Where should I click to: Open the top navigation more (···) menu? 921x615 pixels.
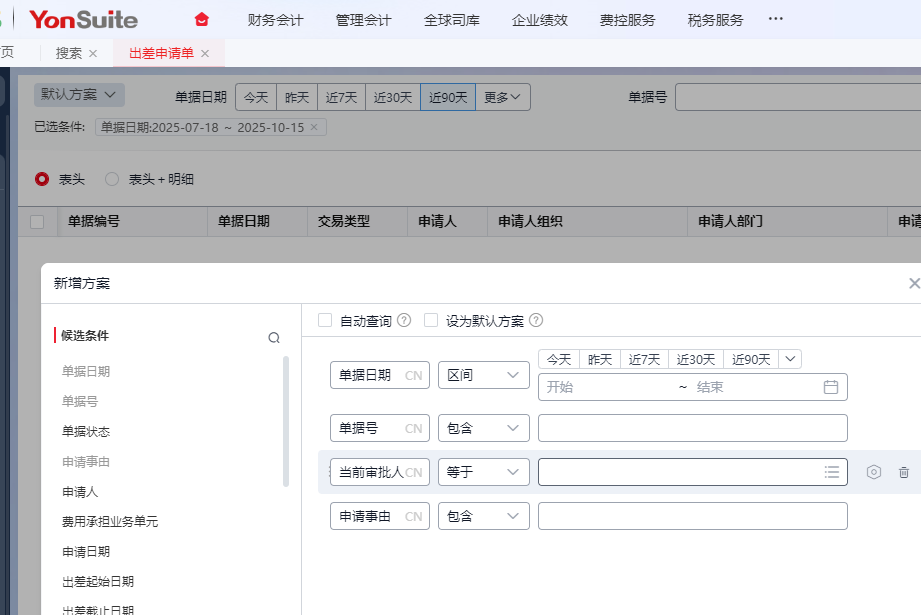tap(776, 19)
